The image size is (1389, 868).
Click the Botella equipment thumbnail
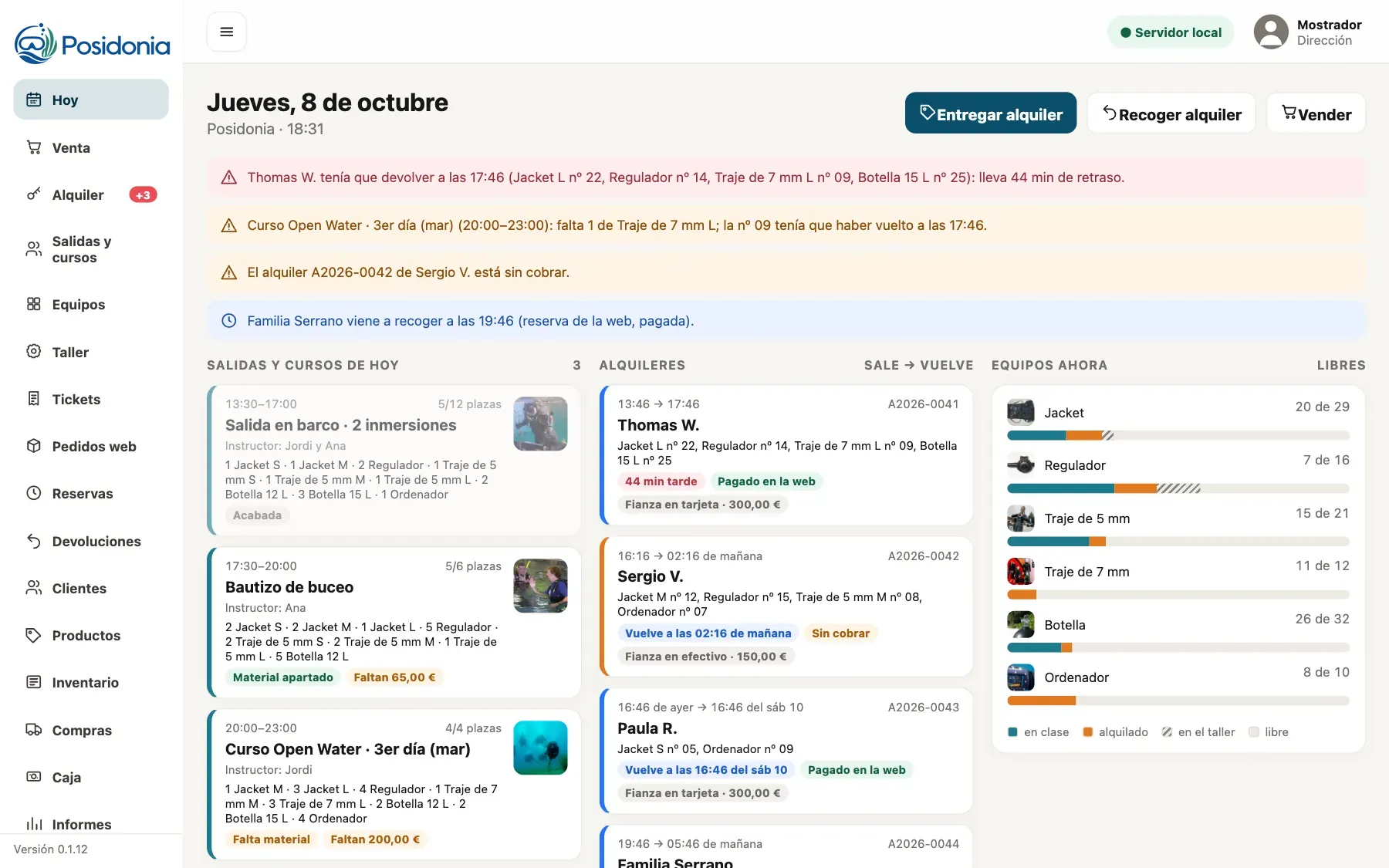(1021, 625)
